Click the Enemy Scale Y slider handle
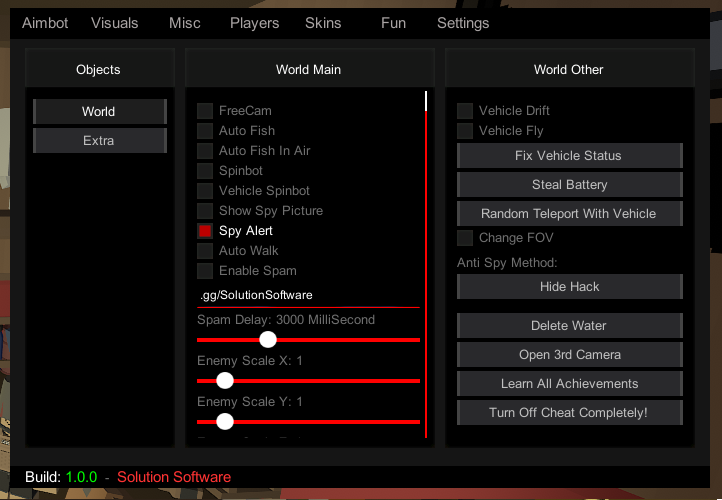This screenshot has height=500, width=722. pyautogui.click(x=225, y=421)
